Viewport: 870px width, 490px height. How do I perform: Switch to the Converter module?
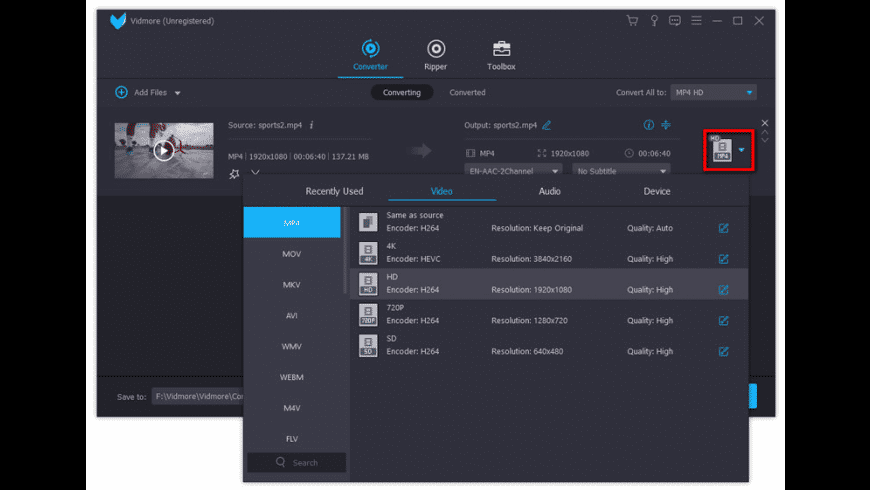point(370,55)
